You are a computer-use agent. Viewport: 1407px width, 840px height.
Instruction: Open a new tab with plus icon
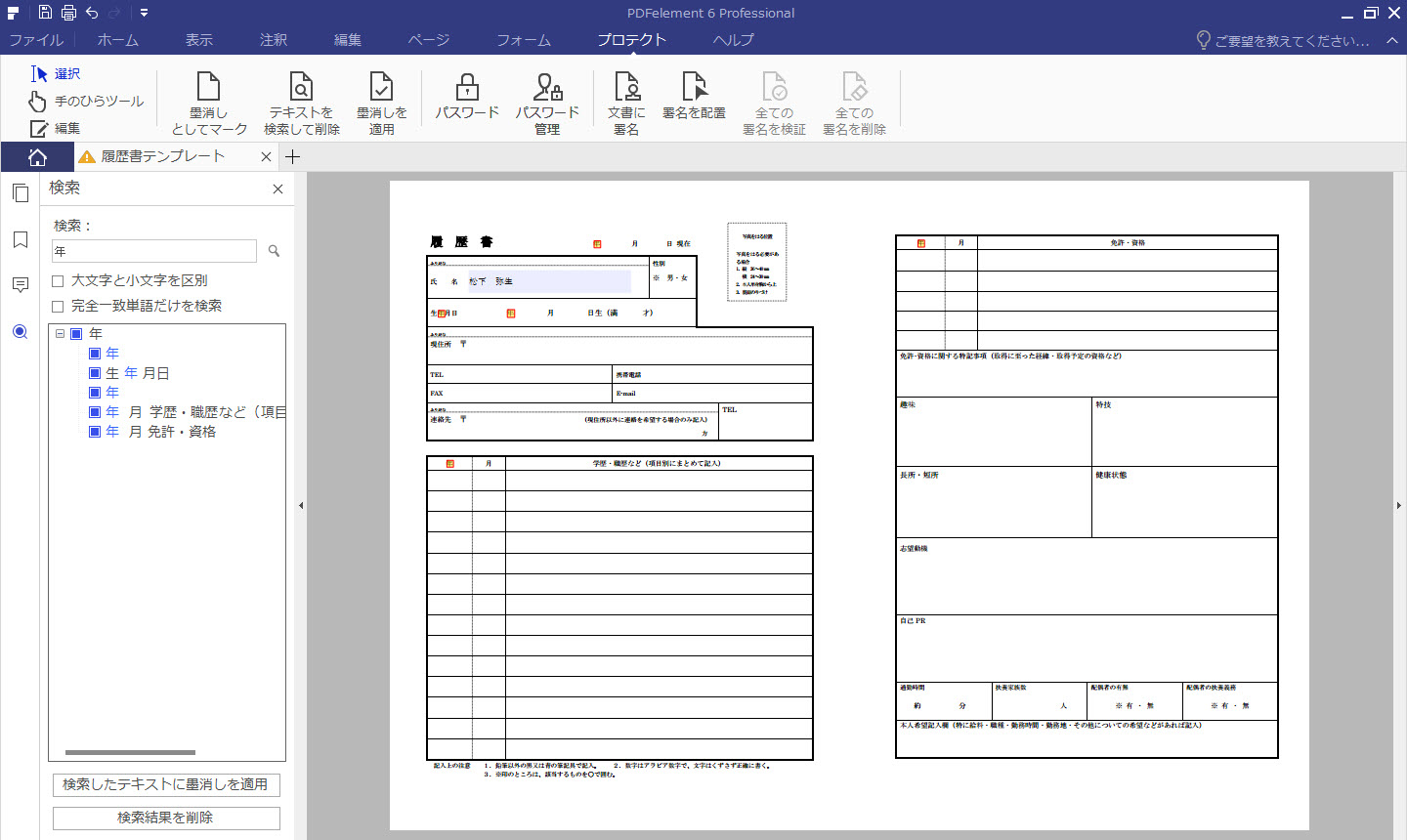point(292,156)
